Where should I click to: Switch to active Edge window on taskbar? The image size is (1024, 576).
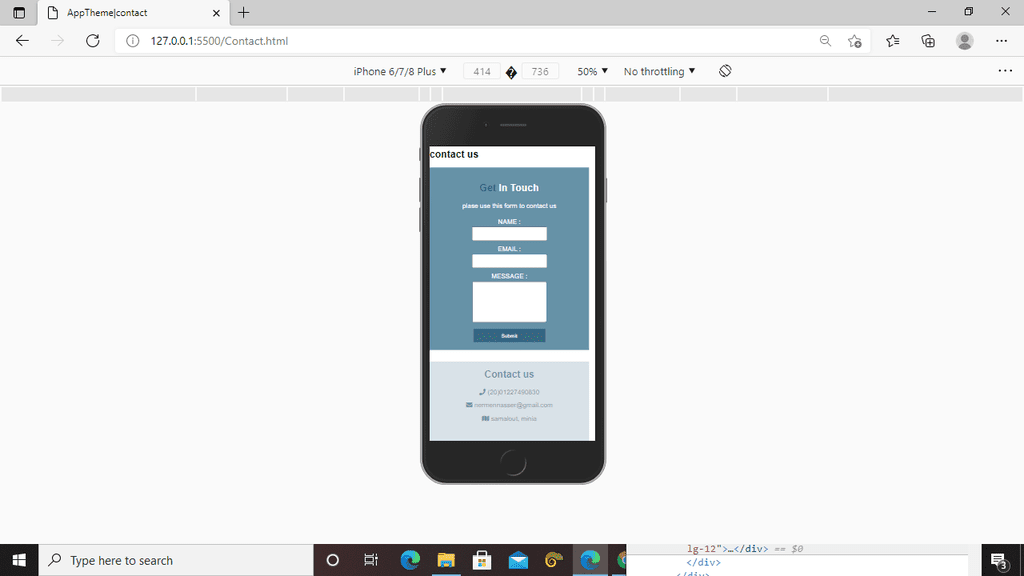coord(590,560)
